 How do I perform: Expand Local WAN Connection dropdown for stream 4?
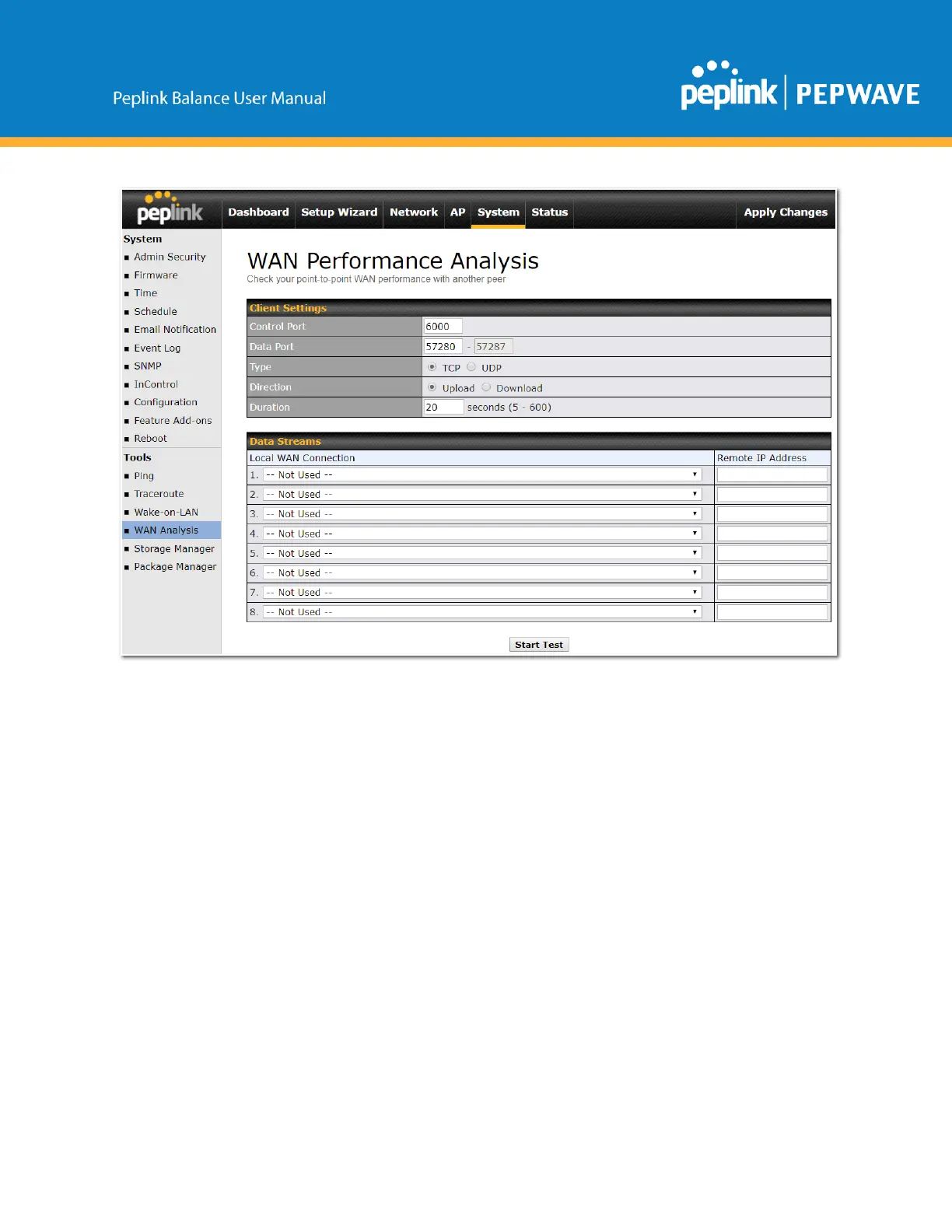coord(482,534)
